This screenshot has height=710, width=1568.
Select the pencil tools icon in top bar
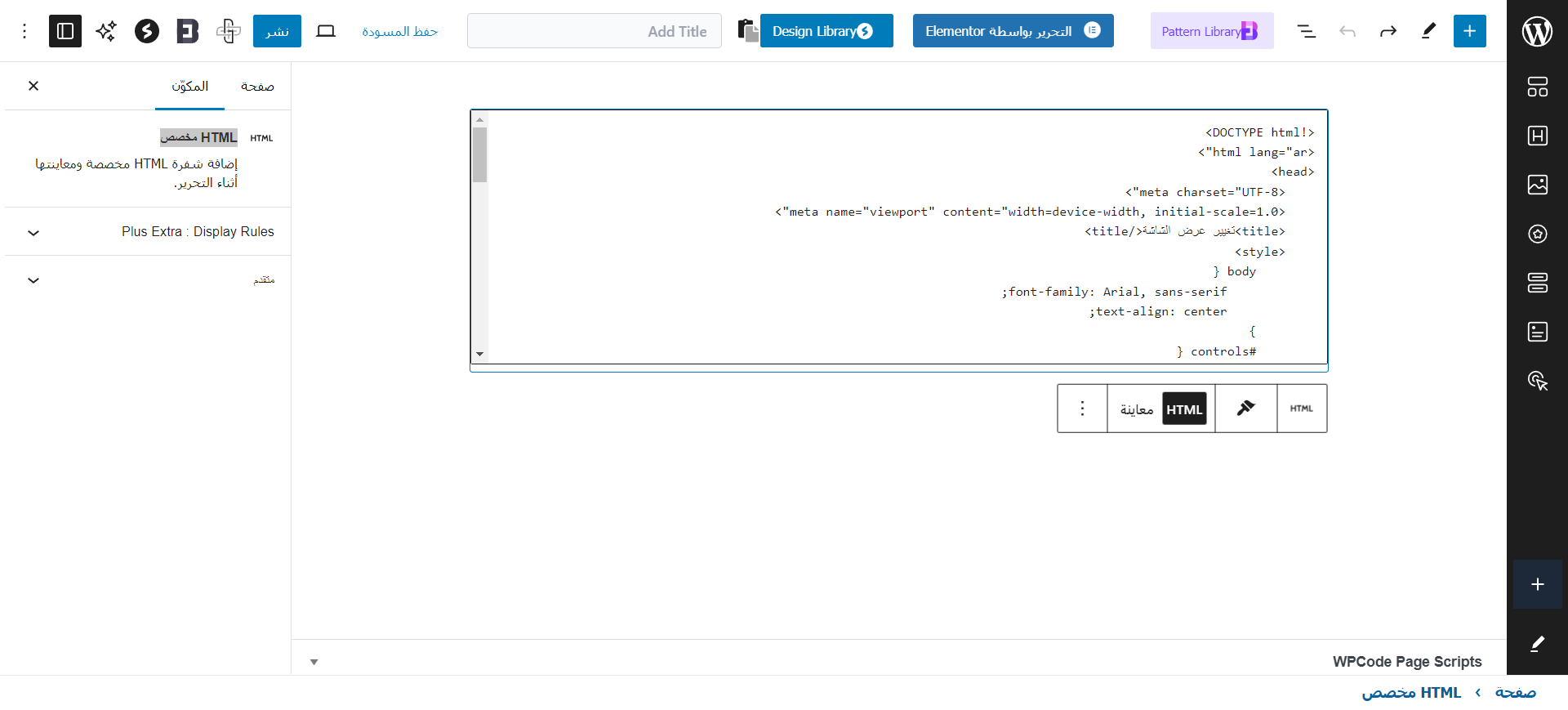point(1429,31)
